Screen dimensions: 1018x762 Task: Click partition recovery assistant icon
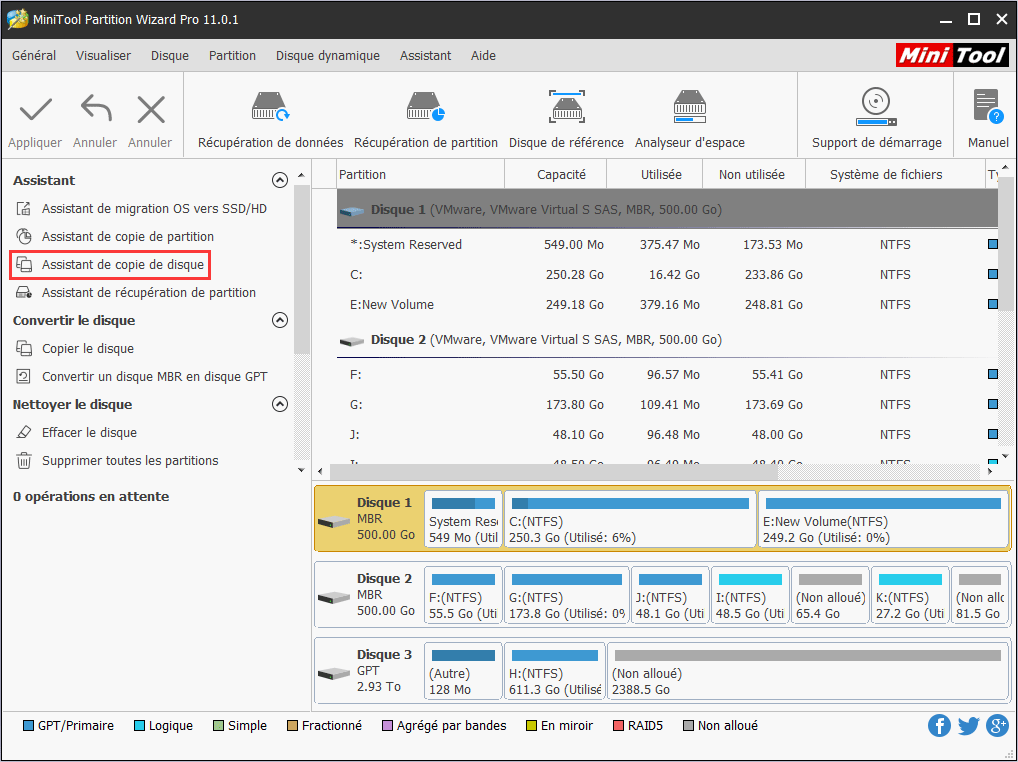pos(24,292)
